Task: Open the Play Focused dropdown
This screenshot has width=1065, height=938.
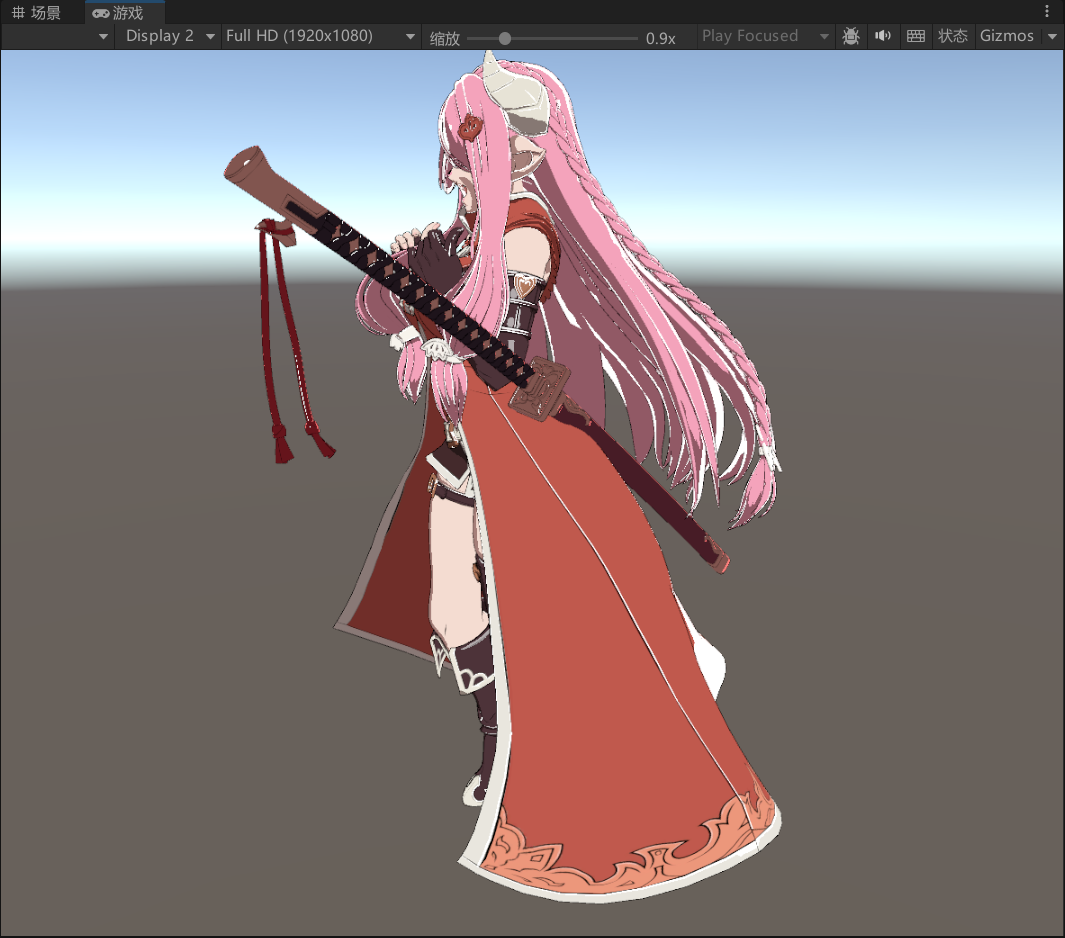Action: (765, 36)
